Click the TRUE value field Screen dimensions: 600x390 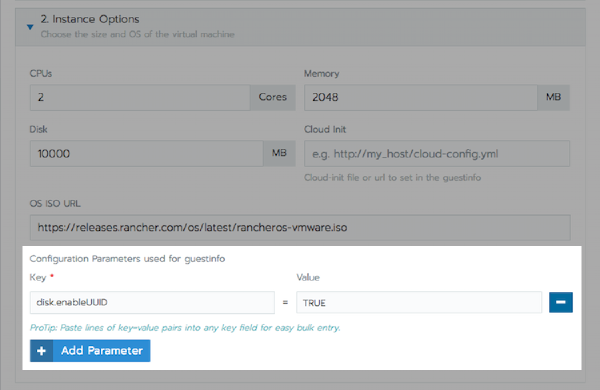419,302
